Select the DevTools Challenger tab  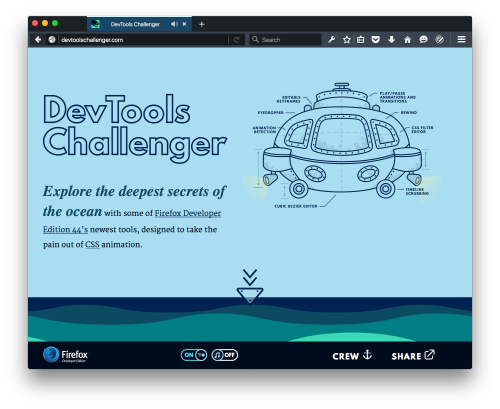[139, 24]
